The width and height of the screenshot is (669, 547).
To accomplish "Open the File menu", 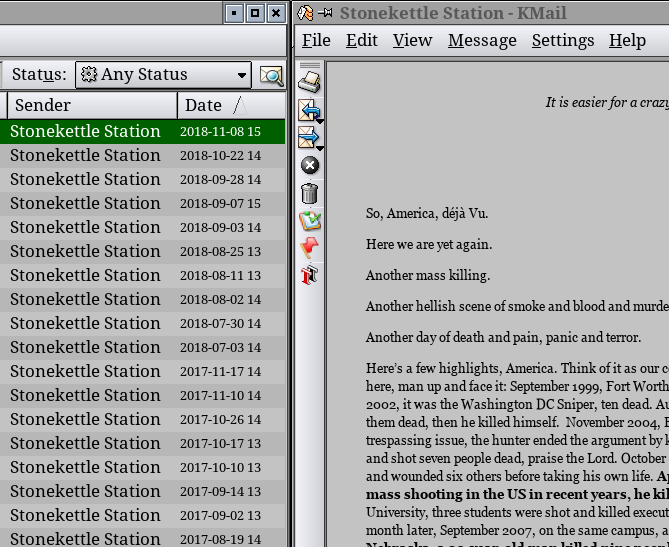I will (x=316, y=41).
